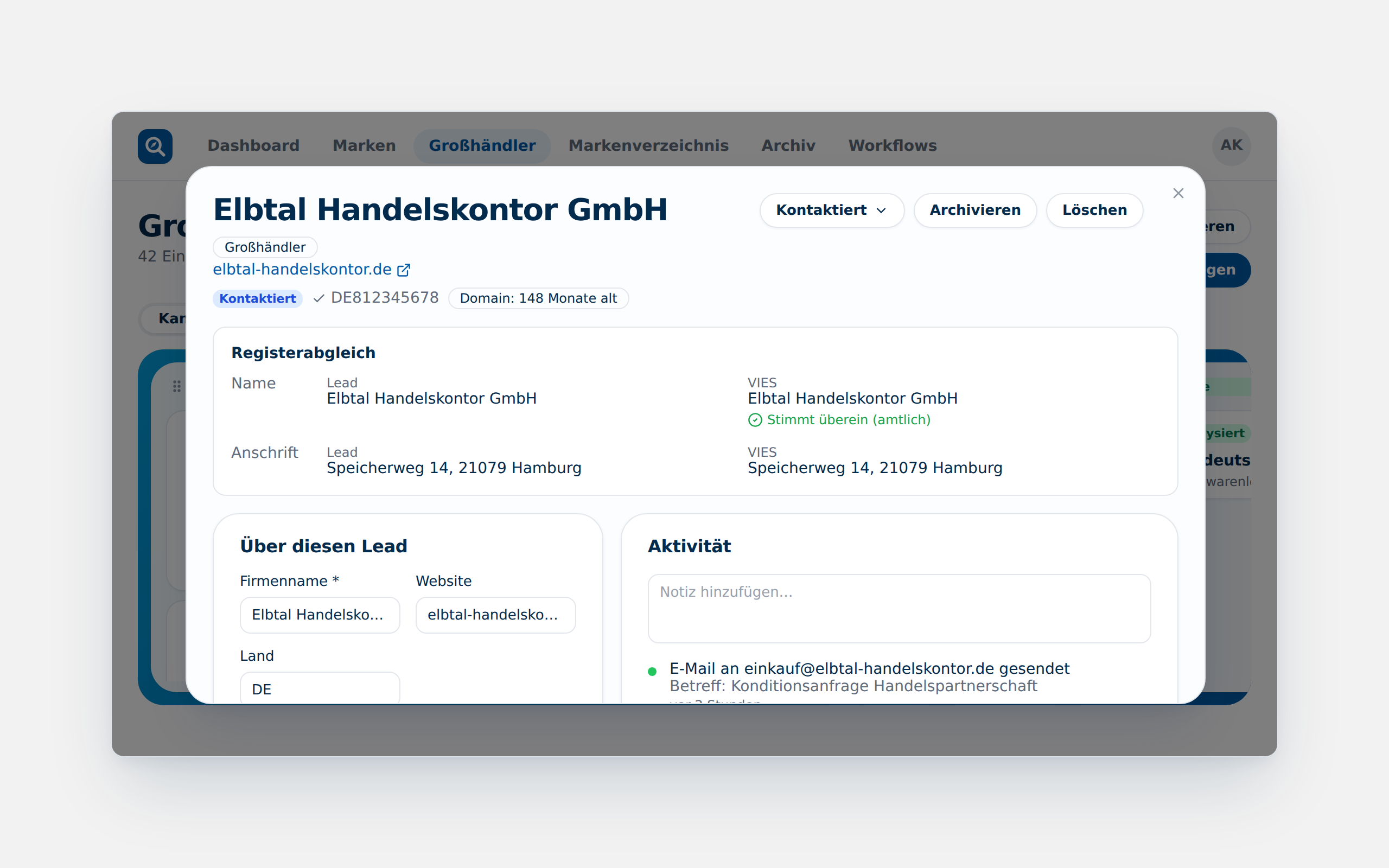This screenshot has height=868, width=1389.
Task: Click the drag handle dots on background card
Action: tap(177, 386)
